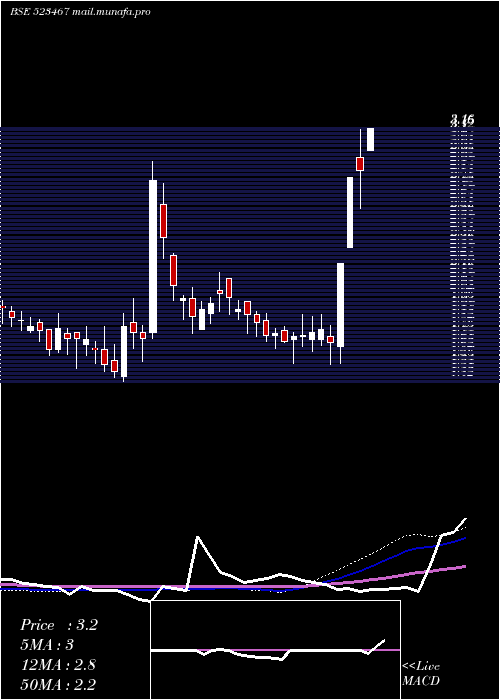Click the '5MA : 3' value
Image resolution: width=500 pixels, height=700 pixels.
(x=47, y=645)
